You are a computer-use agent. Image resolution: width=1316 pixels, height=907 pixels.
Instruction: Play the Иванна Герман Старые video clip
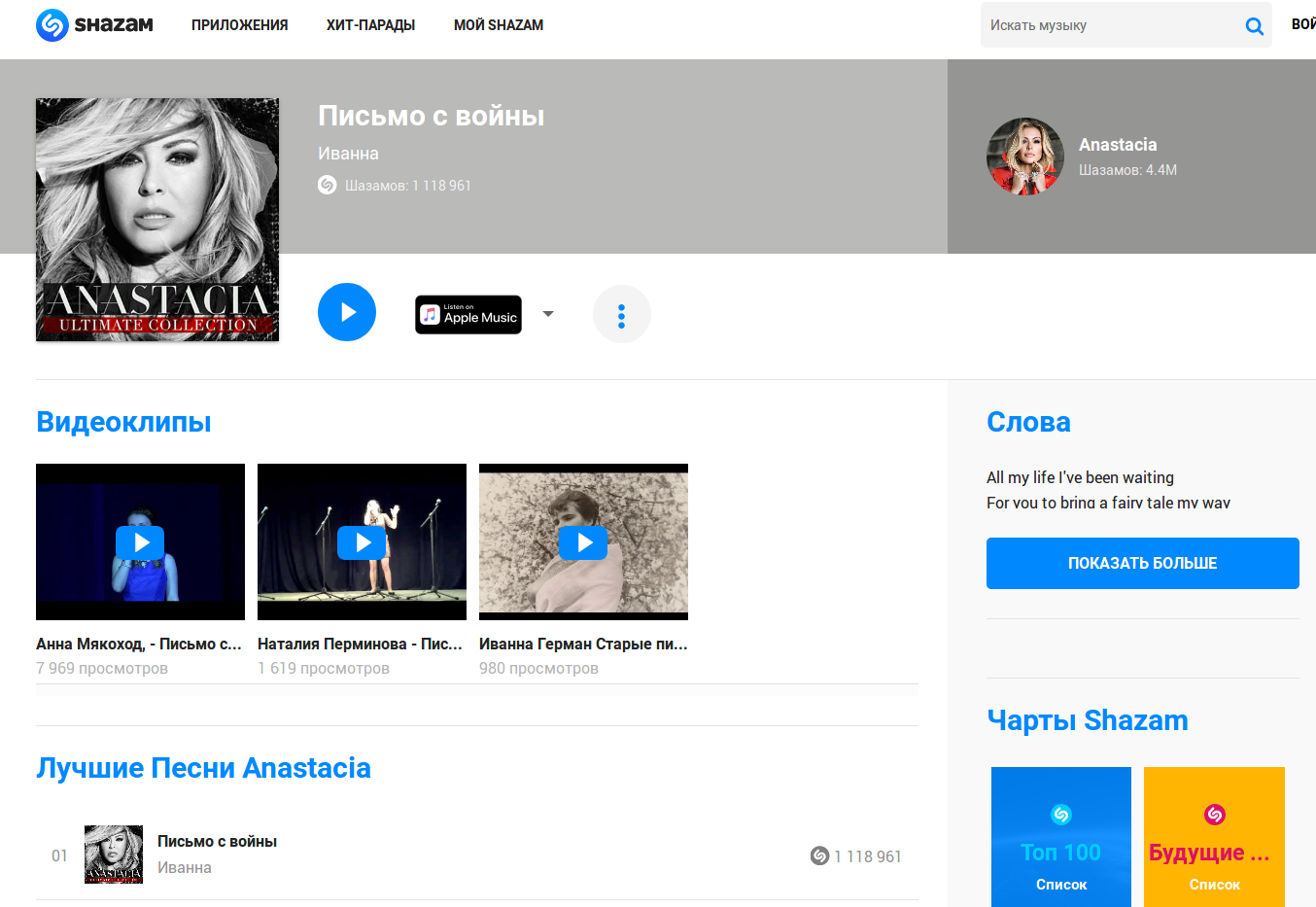tap(583, 541)
